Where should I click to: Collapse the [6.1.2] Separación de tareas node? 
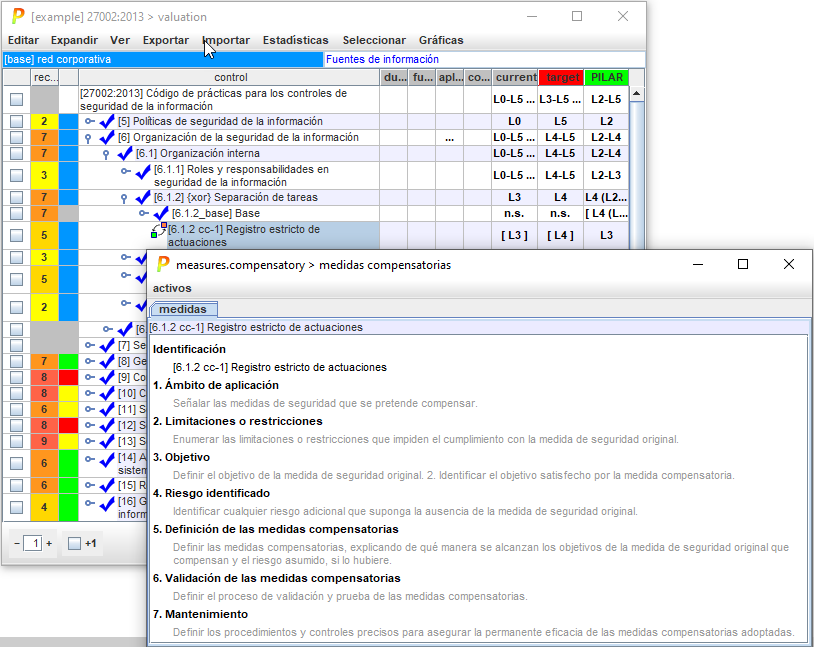[x=124, y=198]
